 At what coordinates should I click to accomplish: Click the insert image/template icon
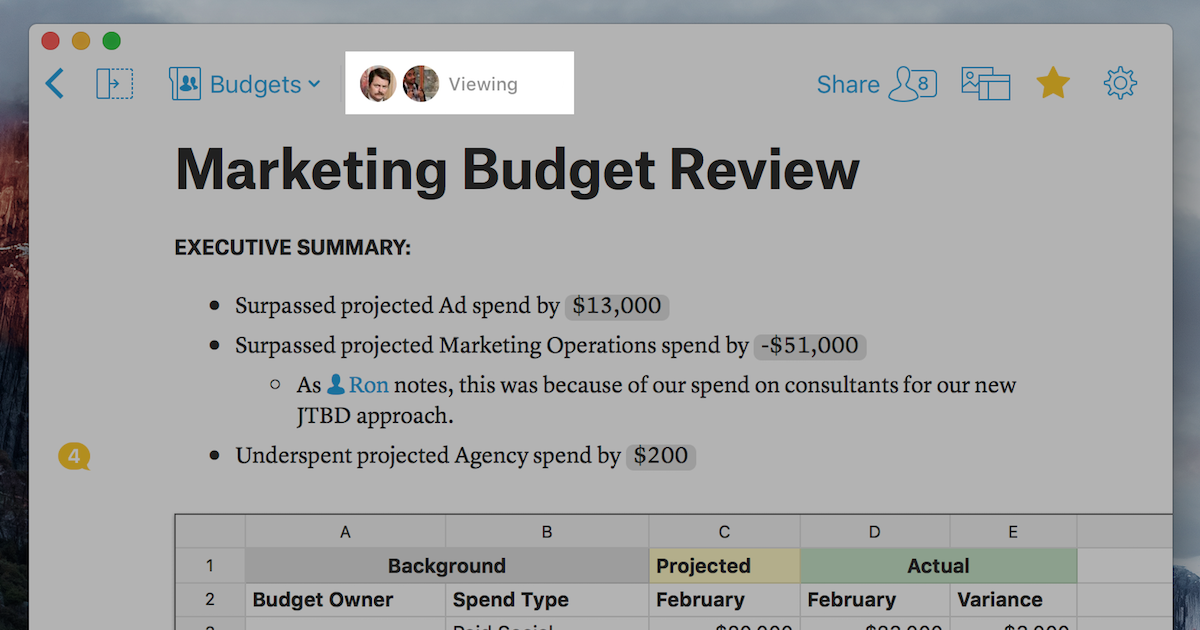[985, 84]
